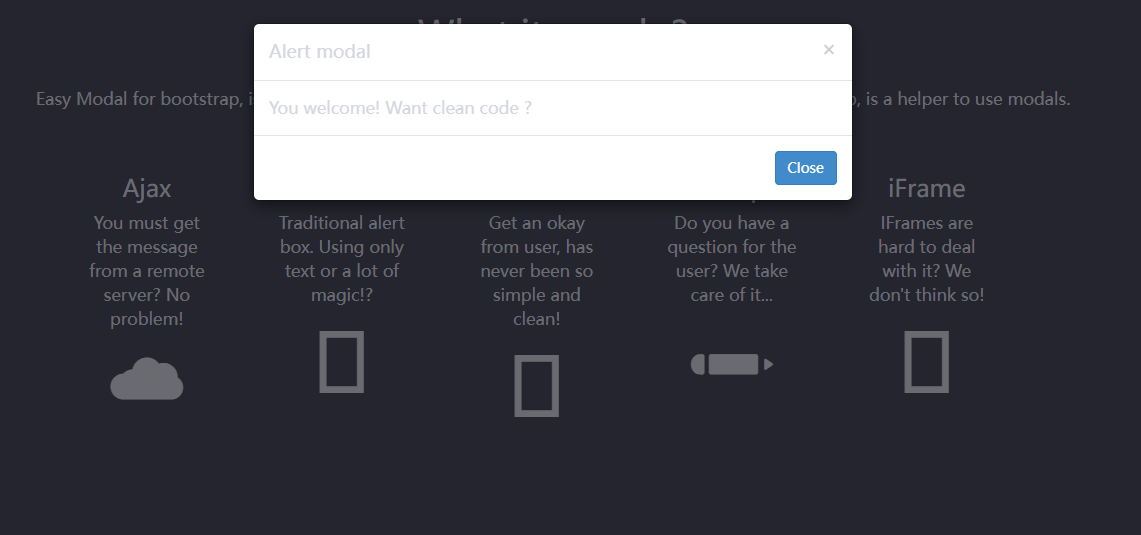Screen dimensions: 1141x535
Task: Click the icon below the iFrame description
Action: (926, 362)
